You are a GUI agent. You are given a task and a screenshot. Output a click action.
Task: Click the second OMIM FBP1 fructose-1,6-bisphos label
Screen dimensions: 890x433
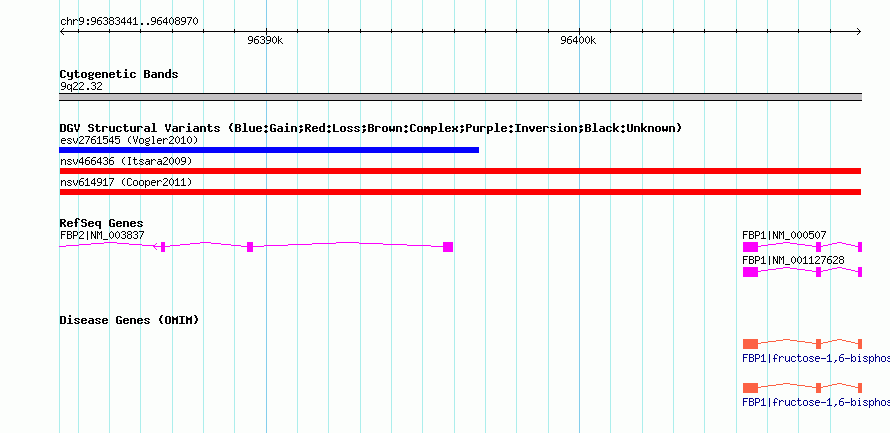coord(816,402)
